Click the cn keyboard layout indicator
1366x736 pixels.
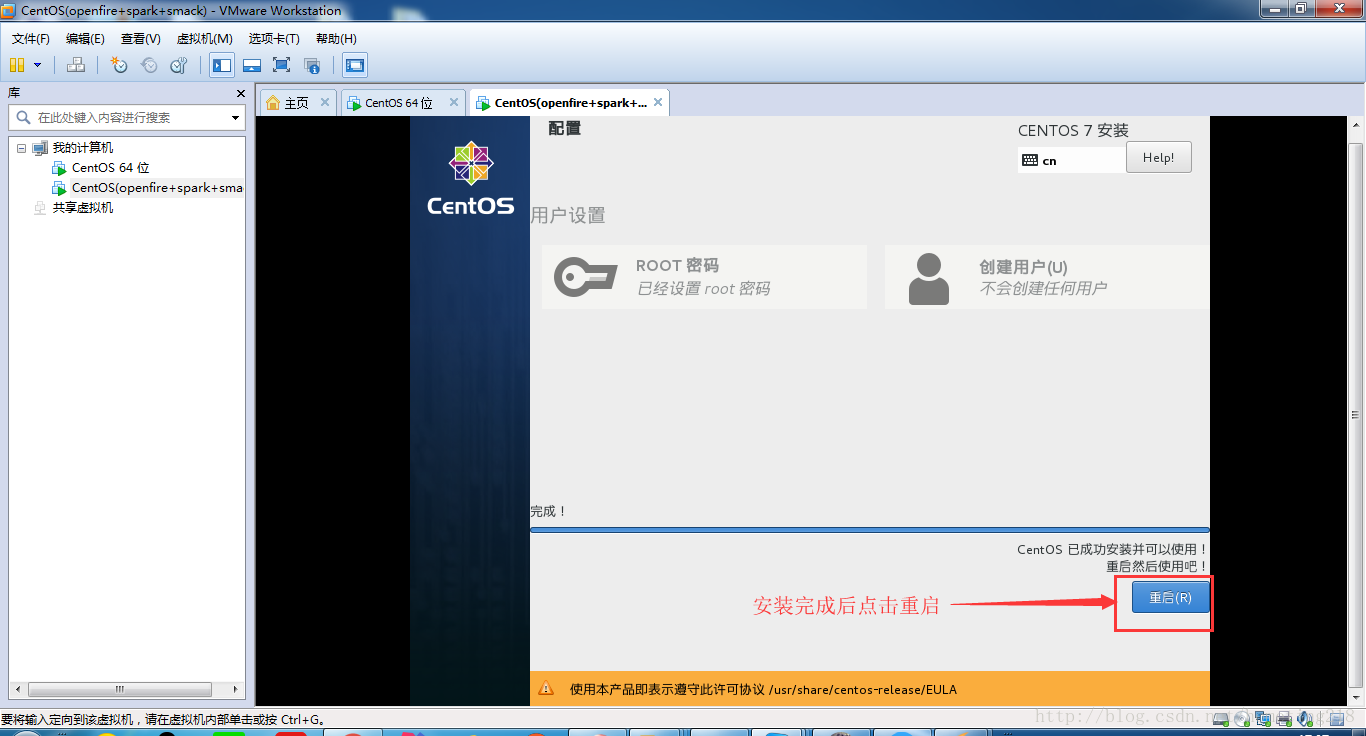click(x=1071, y=160)
